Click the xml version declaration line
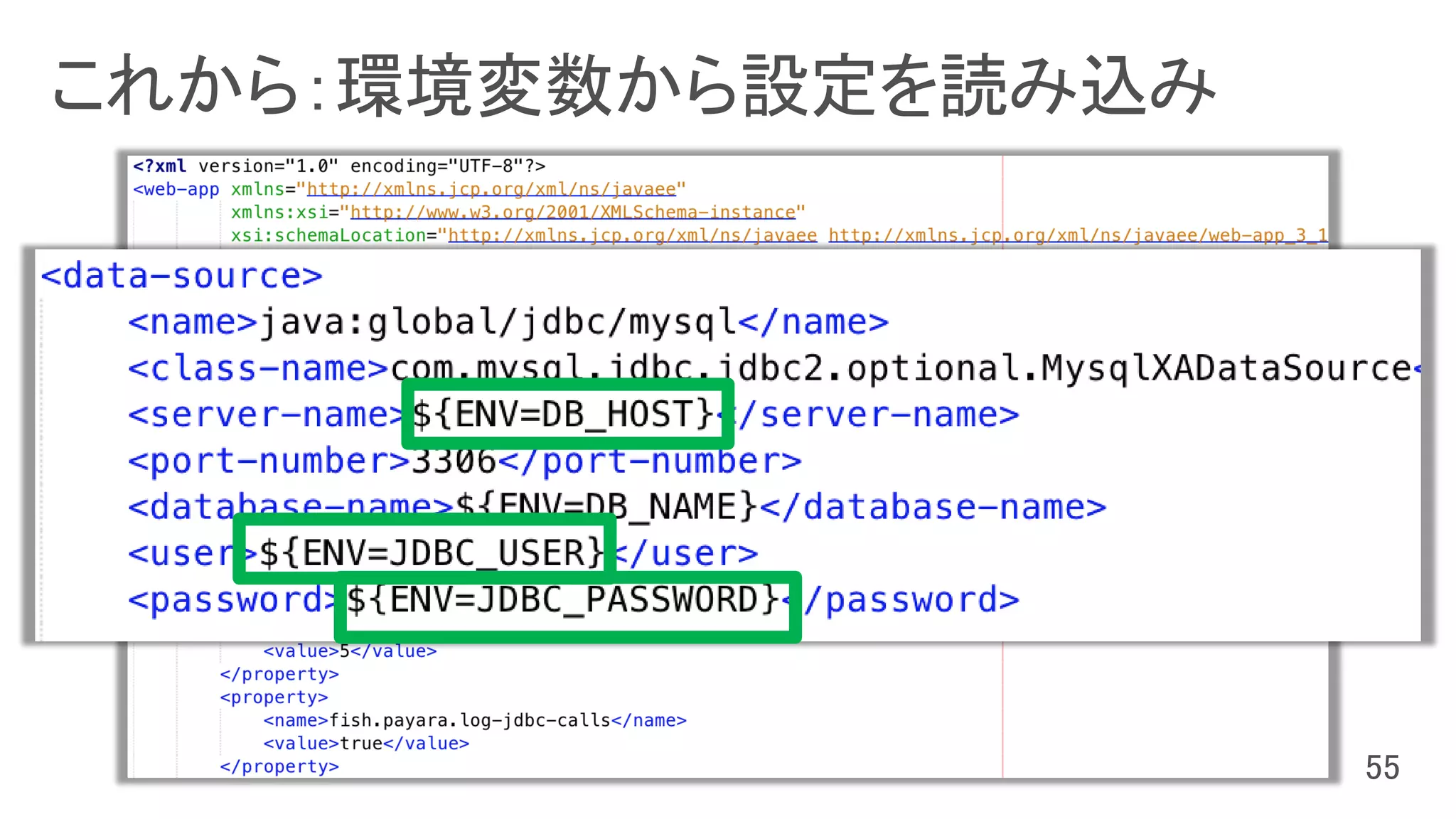This screenshot has height=819, width=1456. (338, 166)
